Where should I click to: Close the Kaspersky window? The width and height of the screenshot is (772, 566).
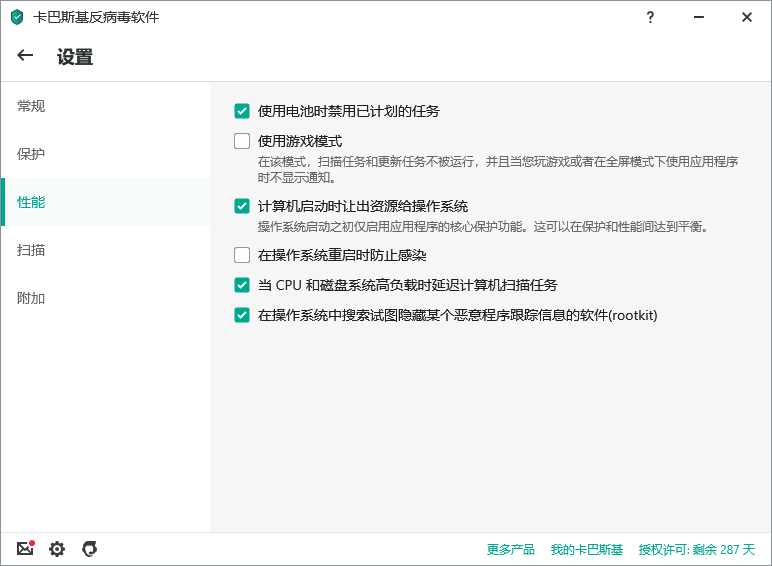[x=747, y=17]
